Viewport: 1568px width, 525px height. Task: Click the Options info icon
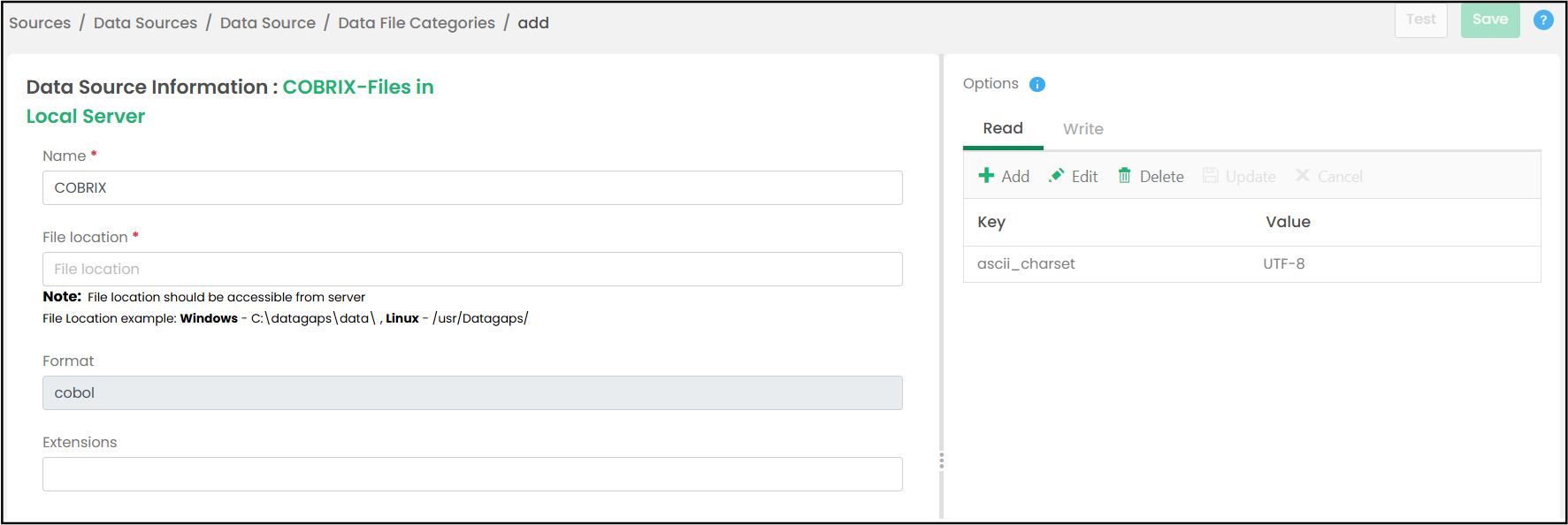pyautogui.click(x=1037, y=84)
